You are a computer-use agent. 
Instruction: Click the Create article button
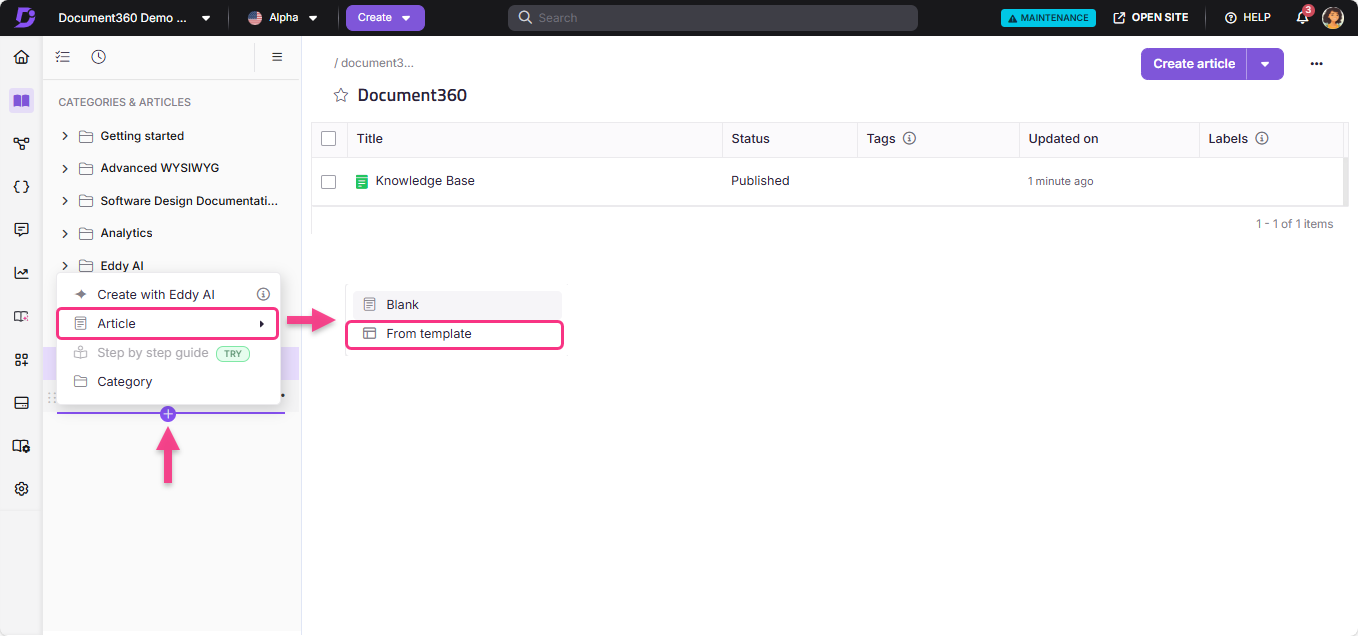[x=1193, y=63]
